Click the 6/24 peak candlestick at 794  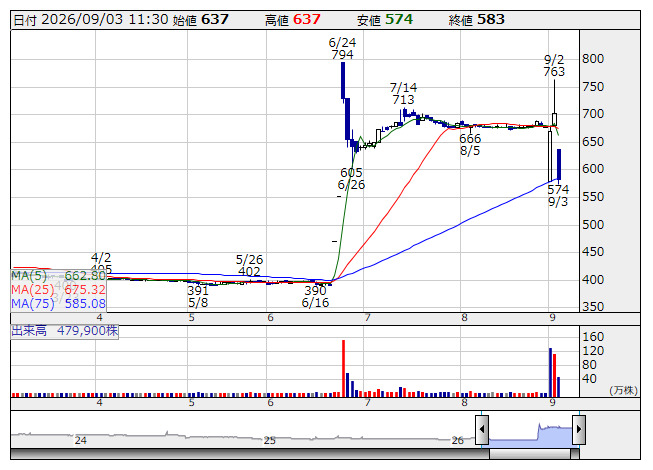[x=343, y=81]
